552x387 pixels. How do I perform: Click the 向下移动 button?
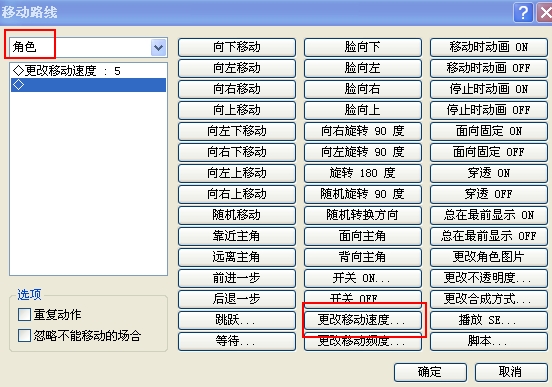237,47
